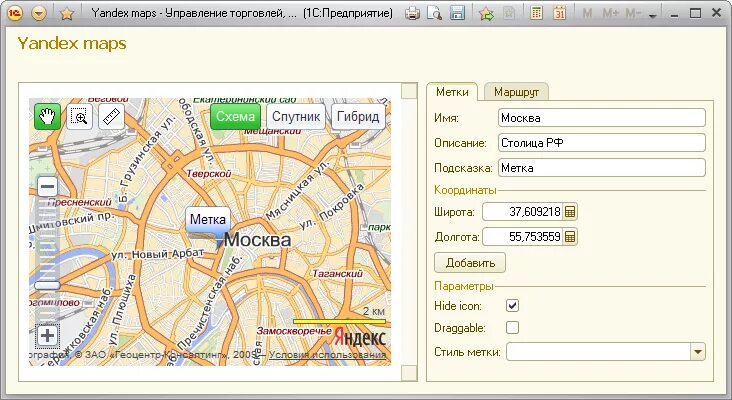Add page to favorites star

(67, 14)
